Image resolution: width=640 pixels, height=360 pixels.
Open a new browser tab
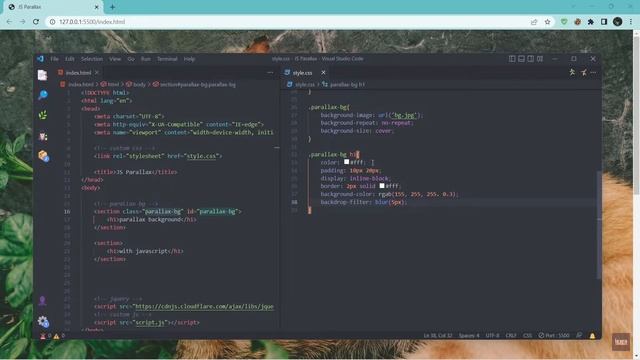pos(112,7)
